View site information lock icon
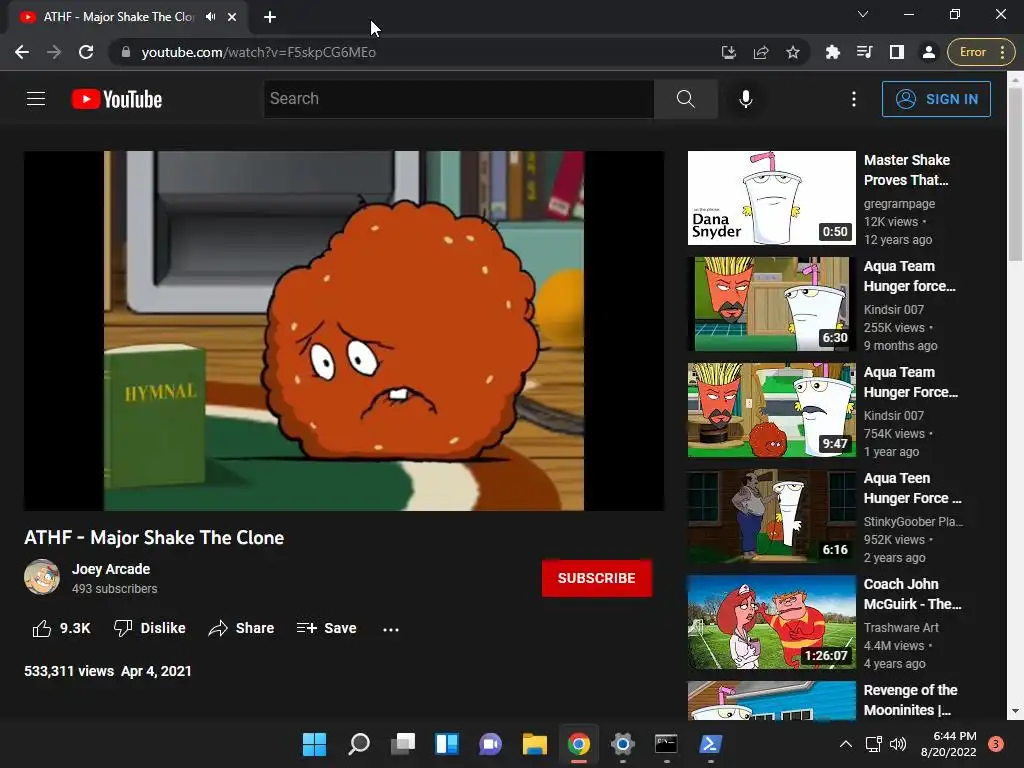This screenshot has height=768, width=1024. [x=126, y=52]
